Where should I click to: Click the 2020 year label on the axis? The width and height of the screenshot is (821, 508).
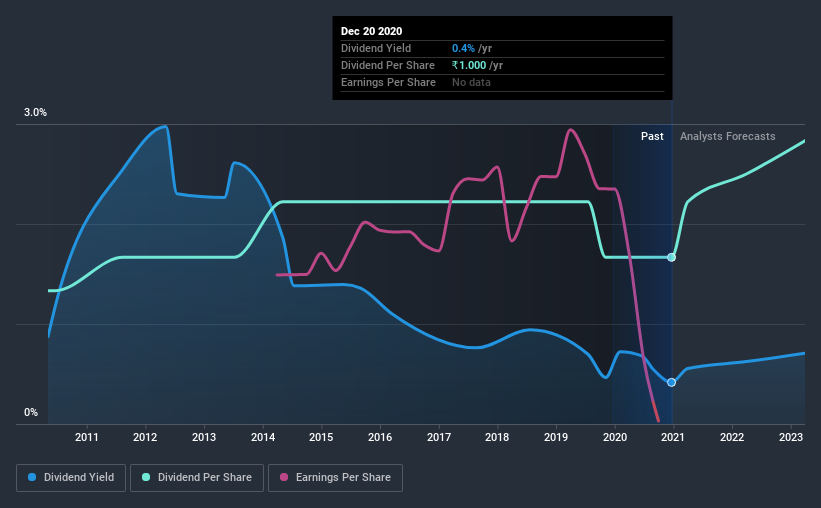coord(615,437)
